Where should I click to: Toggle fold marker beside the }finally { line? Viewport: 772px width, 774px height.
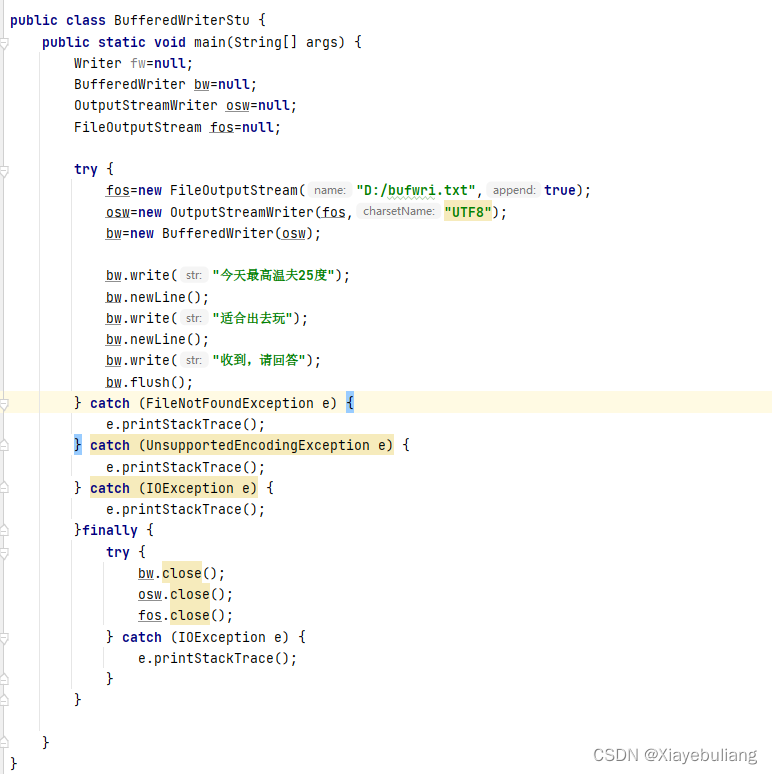4,531
